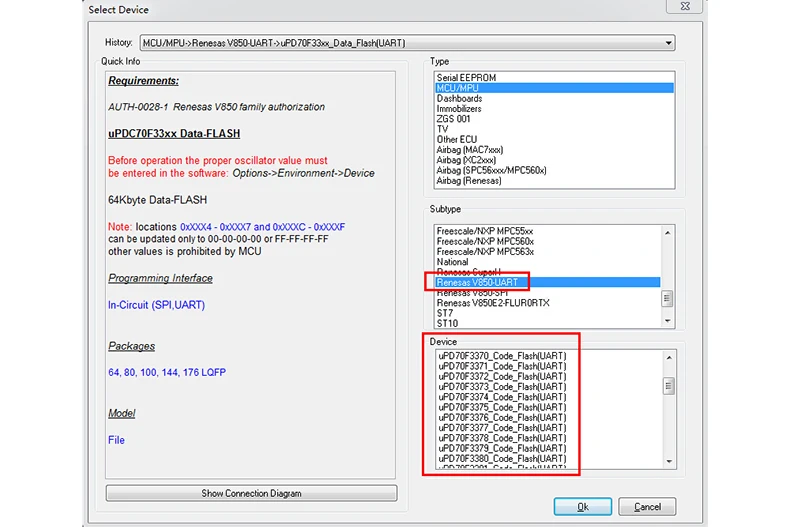Viewport: 790px width, 527px height.
Task: Select uPD70F3375_Code_Flash(UART) device
Action: pyautogui.click(x=549, y=407)
